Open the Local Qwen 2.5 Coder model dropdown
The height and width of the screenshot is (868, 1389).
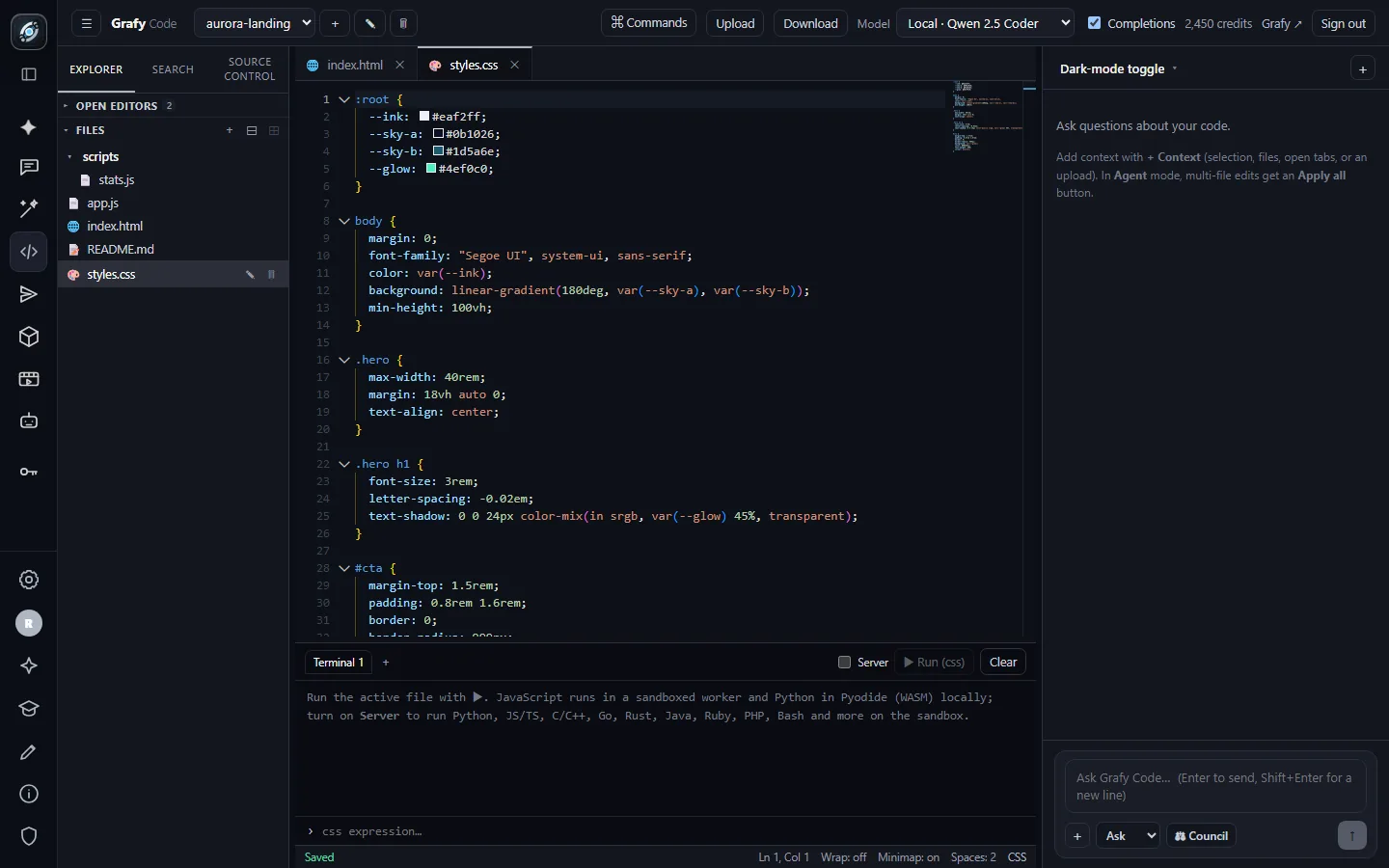(x=985, y=23)
